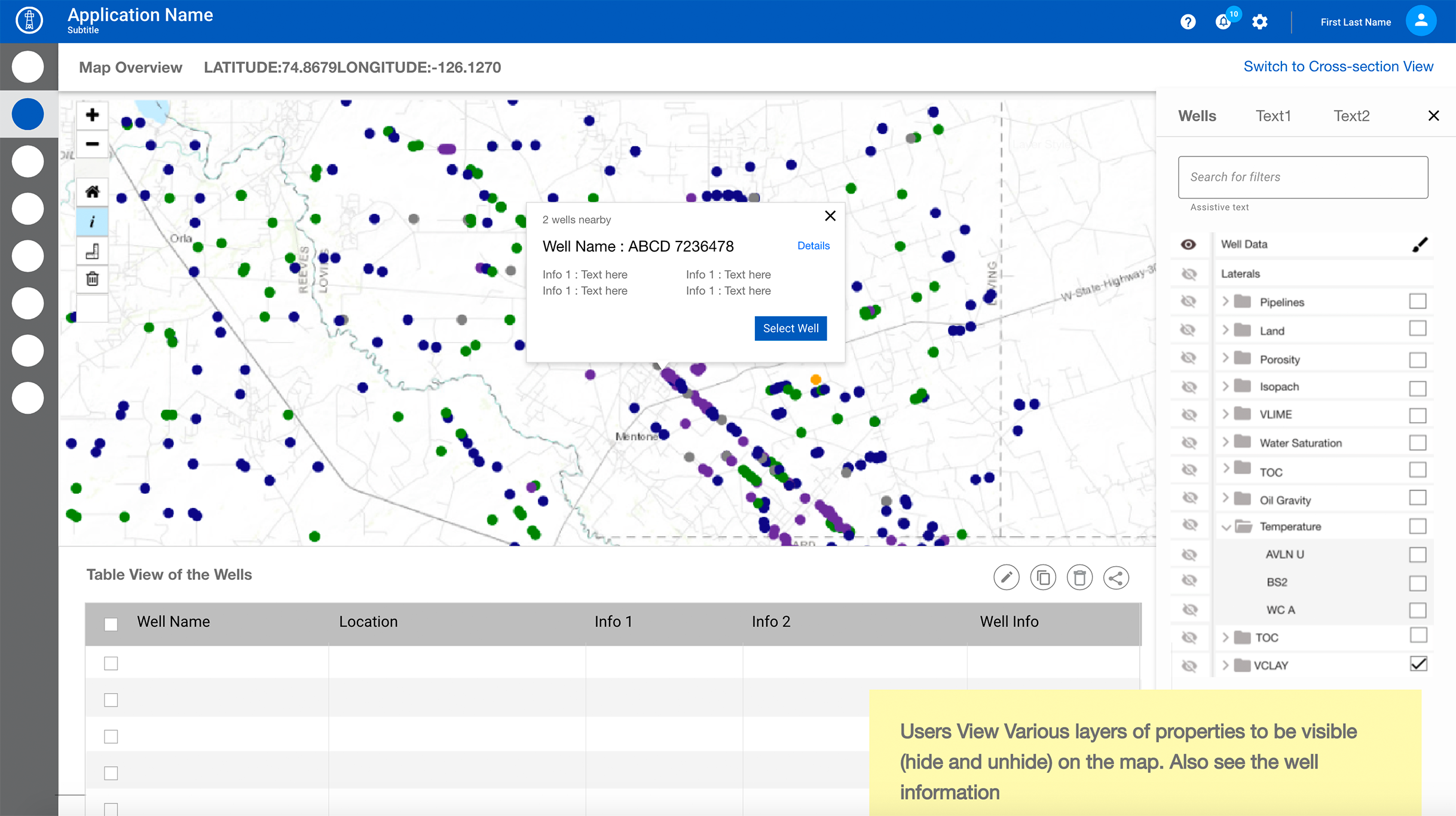Screen dimensions: 1456x816
Task: Click the map home extent icon
Action: [x=92, y=192]
